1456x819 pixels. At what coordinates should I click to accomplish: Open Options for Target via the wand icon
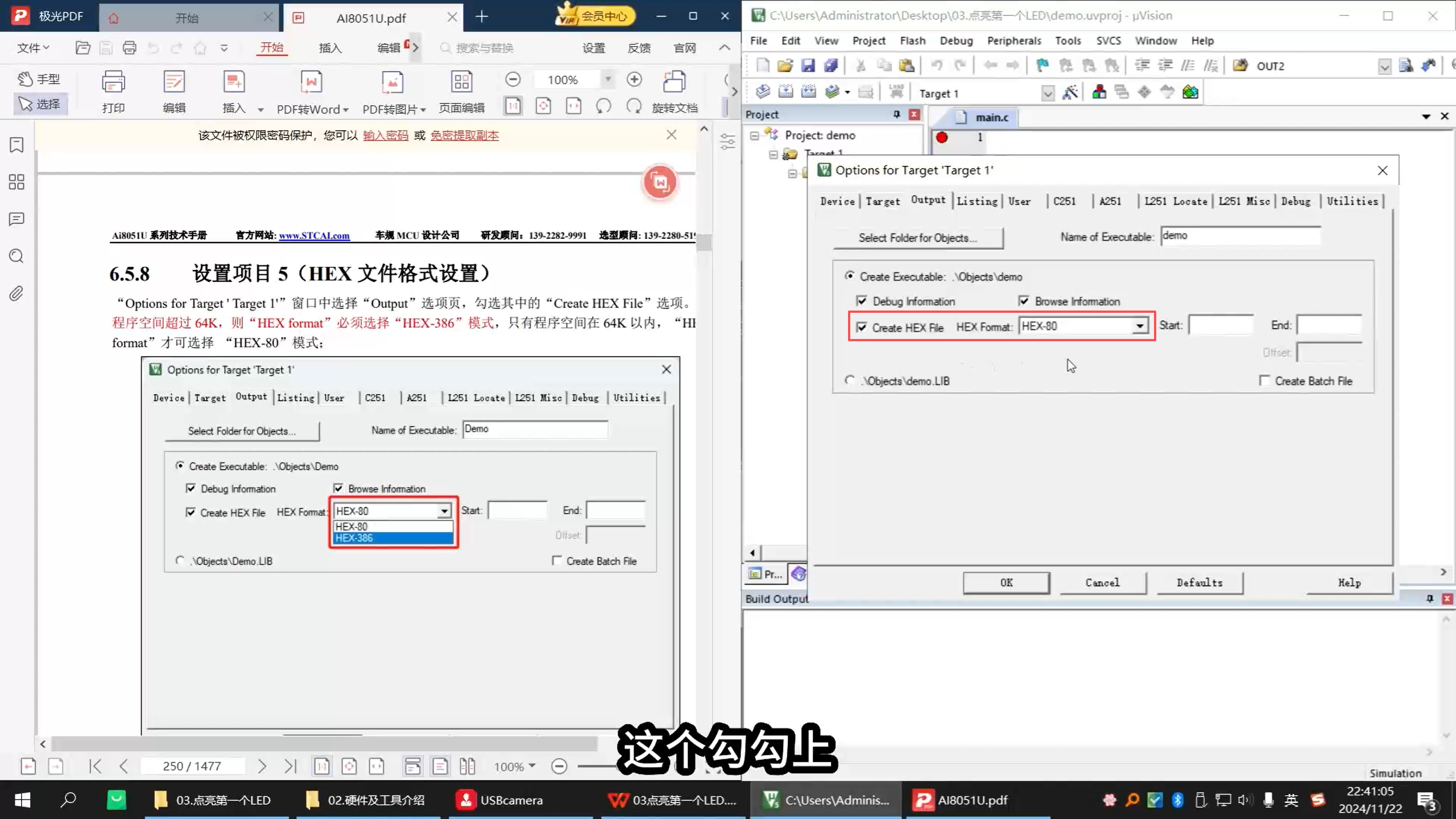[x=1071, y=92]
